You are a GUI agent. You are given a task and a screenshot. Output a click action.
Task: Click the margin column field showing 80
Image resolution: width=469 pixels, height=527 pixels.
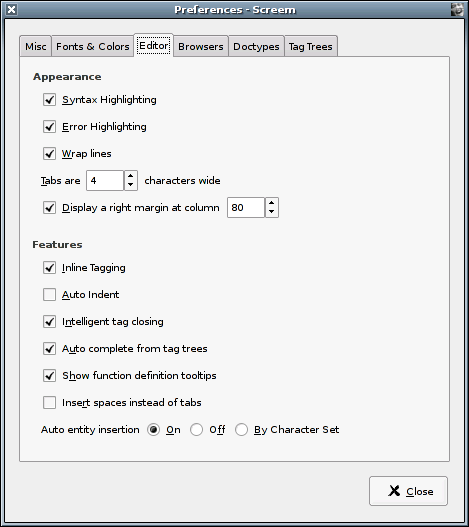coord(246,207)
